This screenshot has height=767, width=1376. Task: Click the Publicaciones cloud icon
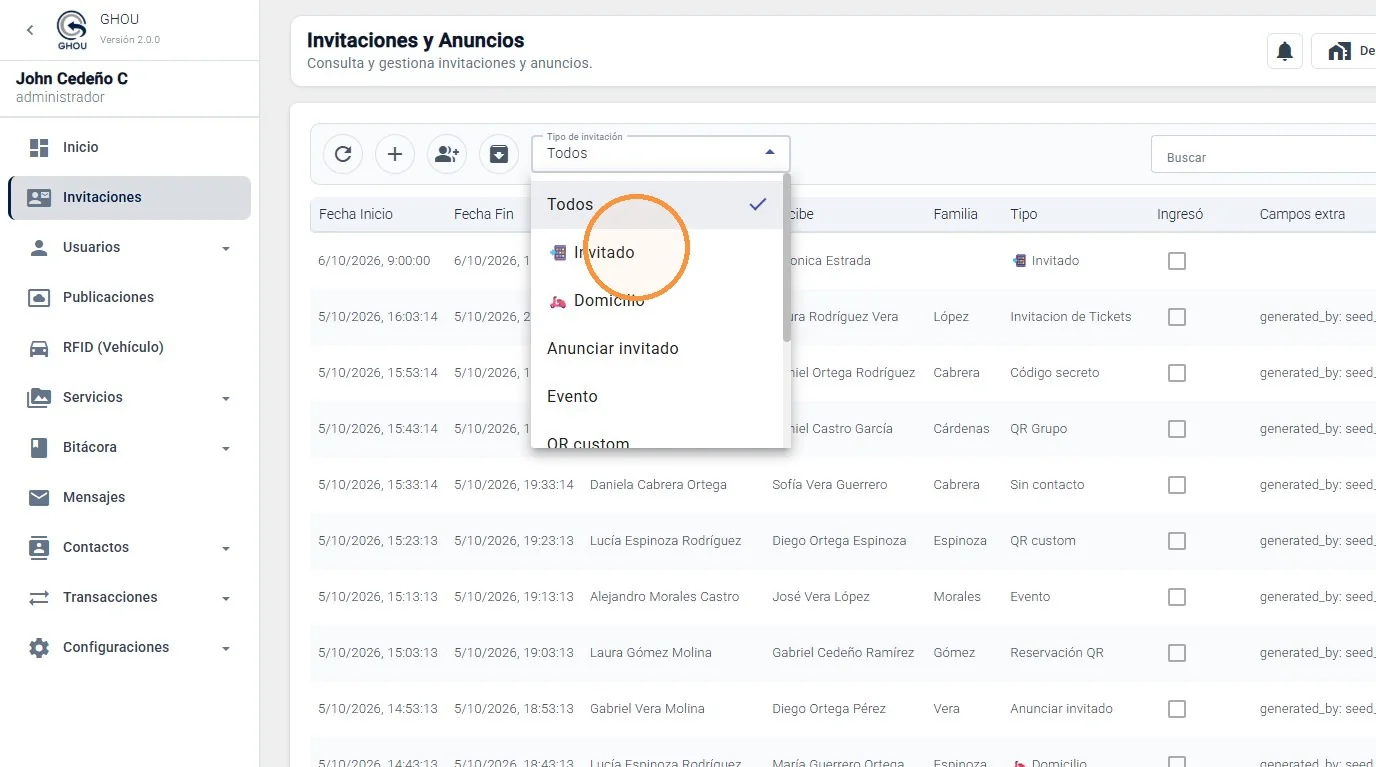point(39,297)
